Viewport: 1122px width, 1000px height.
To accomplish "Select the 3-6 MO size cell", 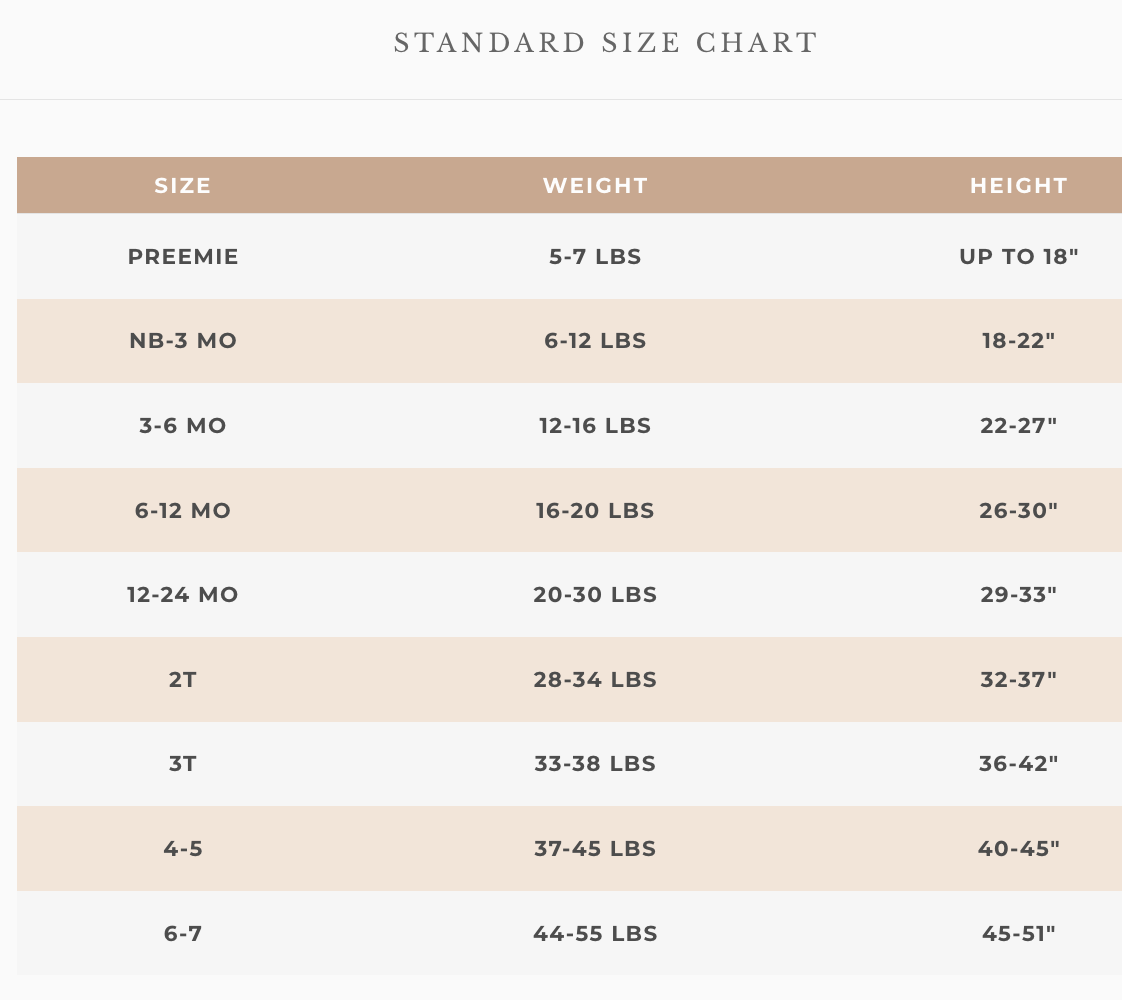I will [183, 426].
